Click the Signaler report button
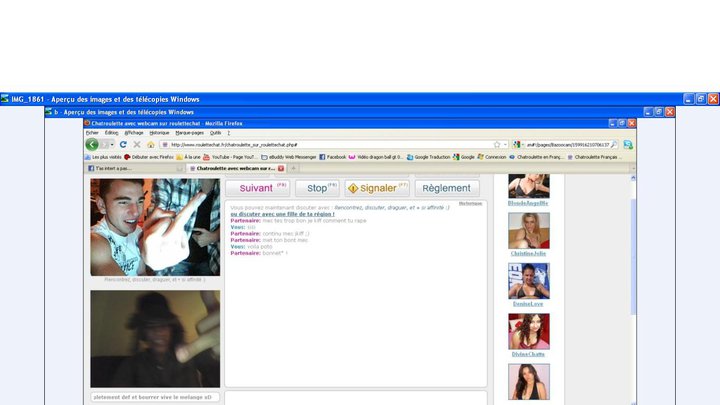The width and height of the screenshot is (720, 405). click(377, 188)
